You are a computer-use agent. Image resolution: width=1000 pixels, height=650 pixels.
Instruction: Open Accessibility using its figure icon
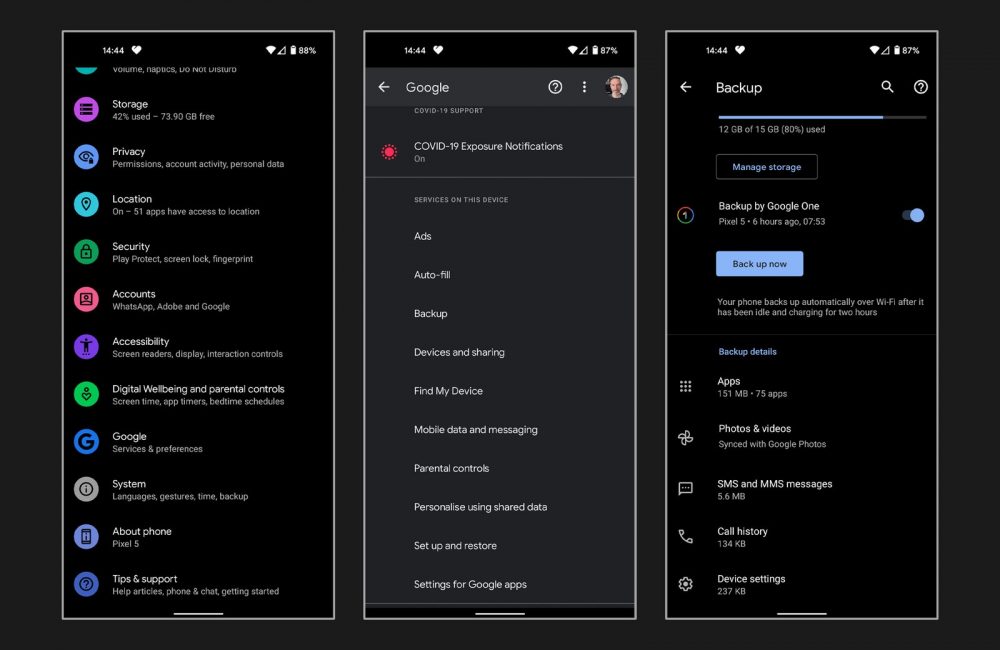coord(87,347)
